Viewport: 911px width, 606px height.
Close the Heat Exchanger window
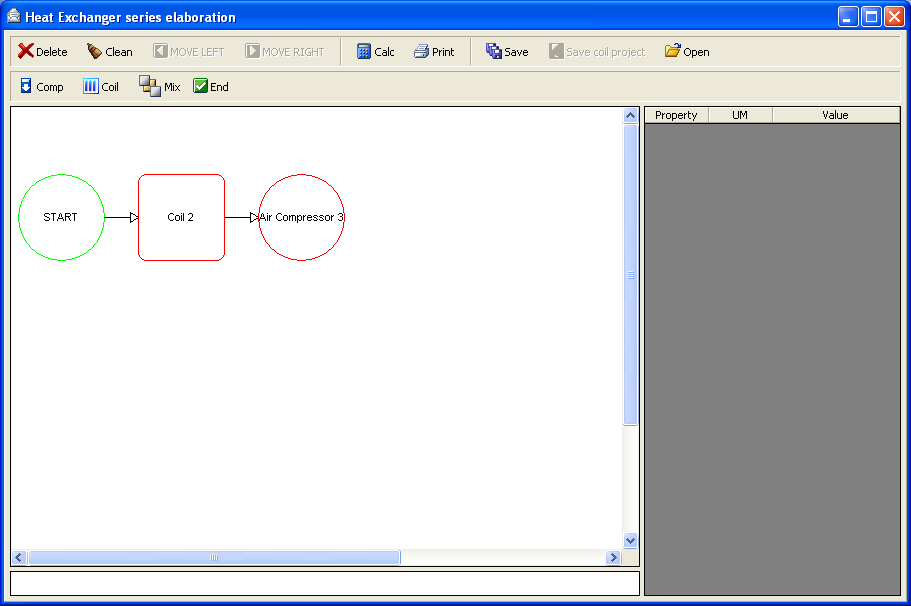point(894,17)
